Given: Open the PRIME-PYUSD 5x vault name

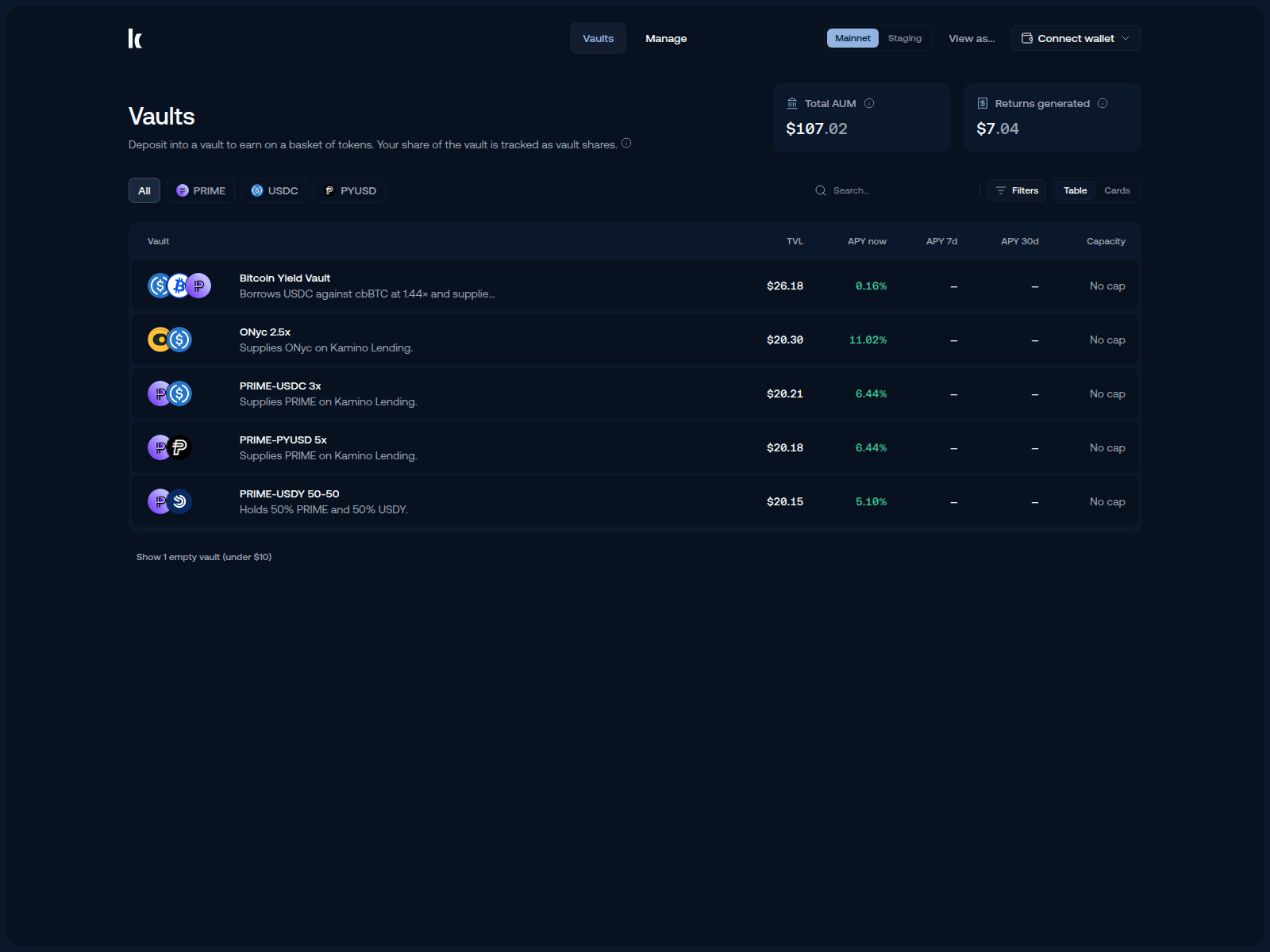Looking at the screenshot, I should [x=283, y=440].
